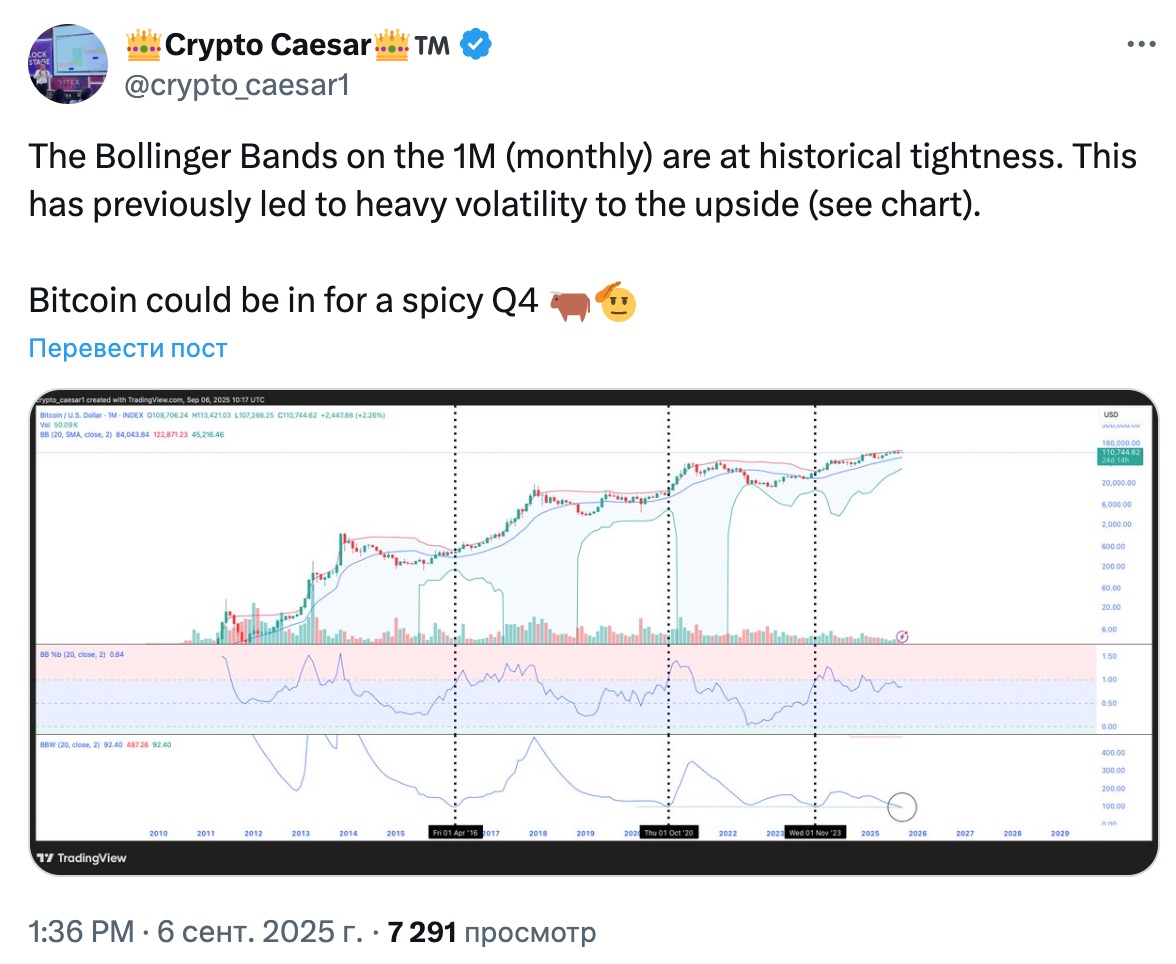The width and height of the screenshot is (1176, 964).
Task: Click the 7 291 просмотр view count
Action: click(491, 932)
